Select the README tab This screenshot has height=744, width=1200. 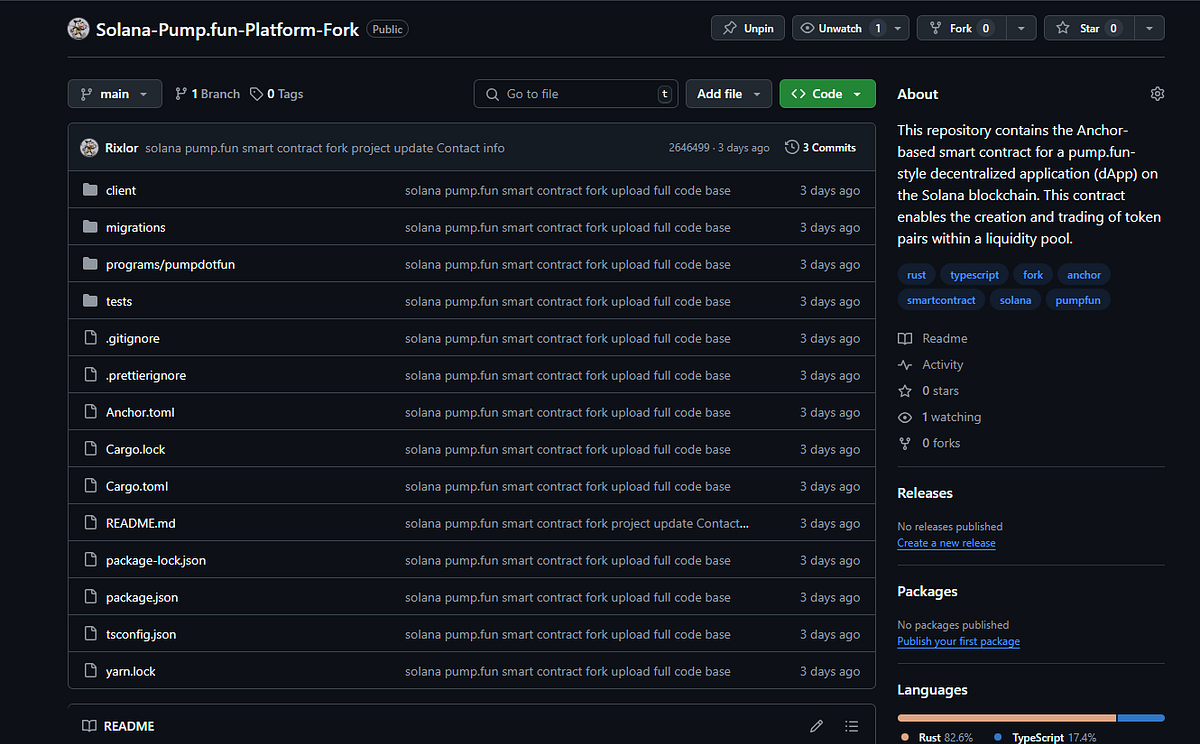click(118, 726)
